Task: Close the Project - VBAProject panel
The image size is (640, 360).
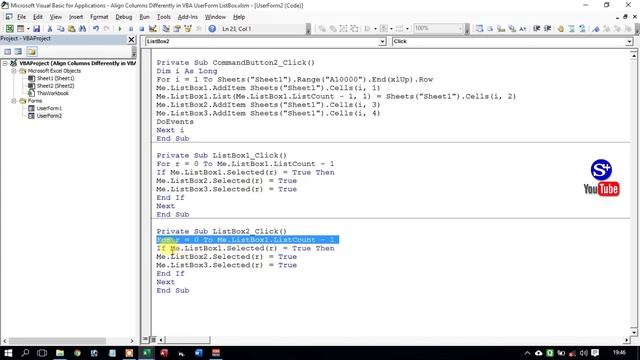Action: click(131, 40)
